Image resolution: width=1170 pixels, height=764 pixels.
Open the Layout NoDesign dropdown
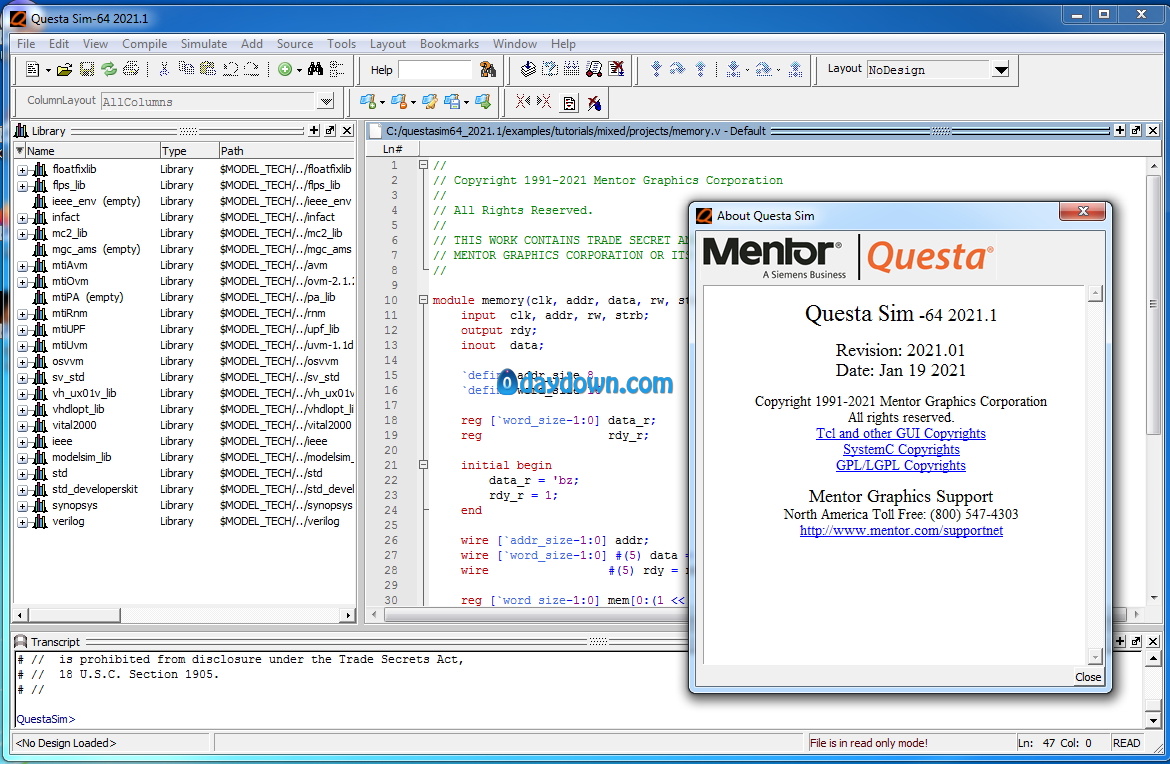pos(1001,69)
